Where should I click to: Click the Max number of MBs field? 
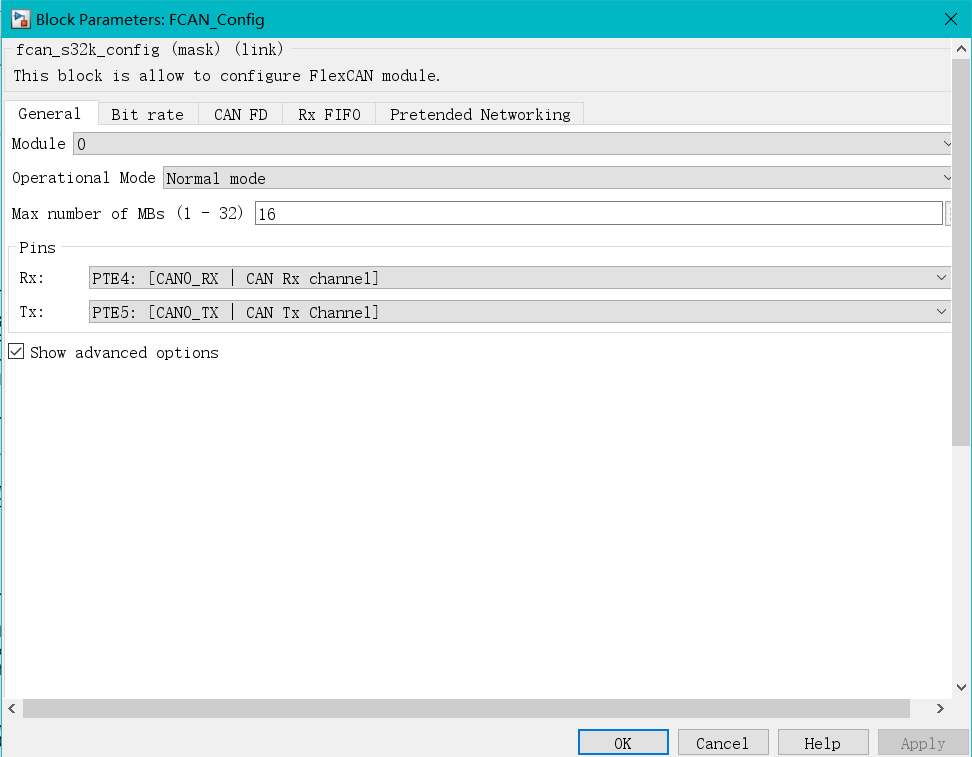[x=598, y=214]
